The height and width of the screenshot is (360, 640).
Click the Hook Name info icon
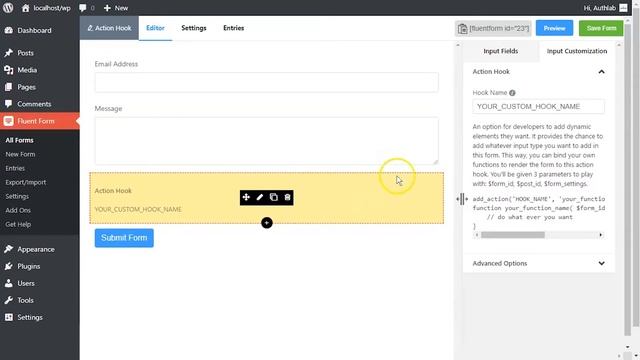512,93
